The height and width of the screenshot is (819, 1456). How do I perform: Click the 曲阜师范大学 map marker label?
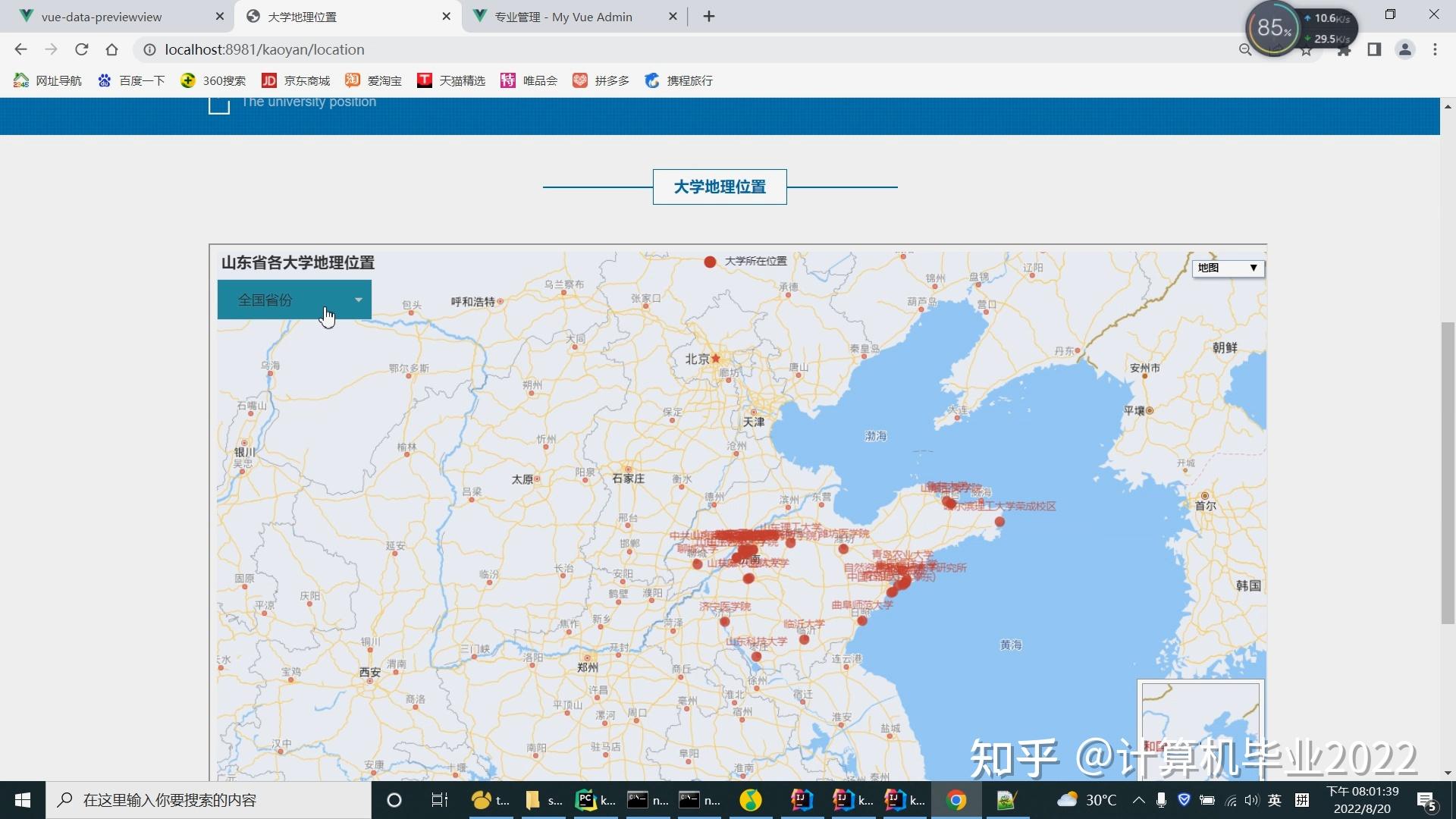point(862,605)
